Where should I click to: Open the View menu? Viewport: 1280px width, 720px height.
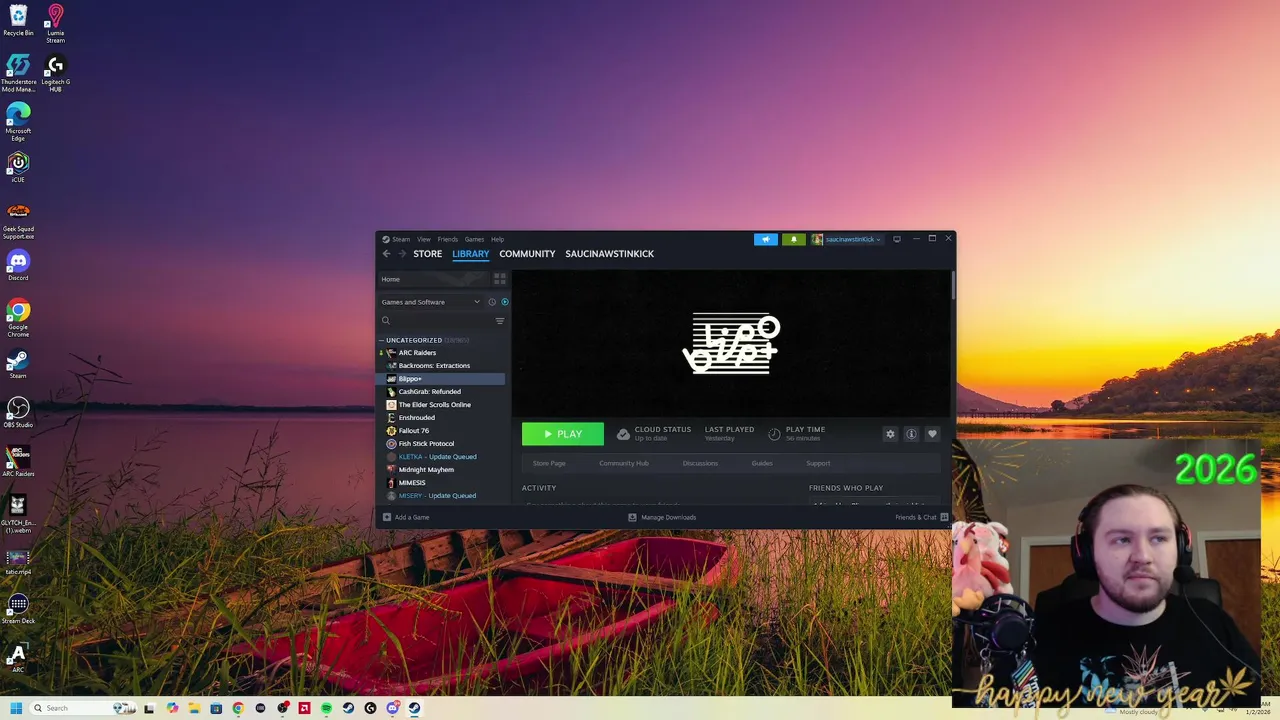pyautogui.click(x=424, y=239)
